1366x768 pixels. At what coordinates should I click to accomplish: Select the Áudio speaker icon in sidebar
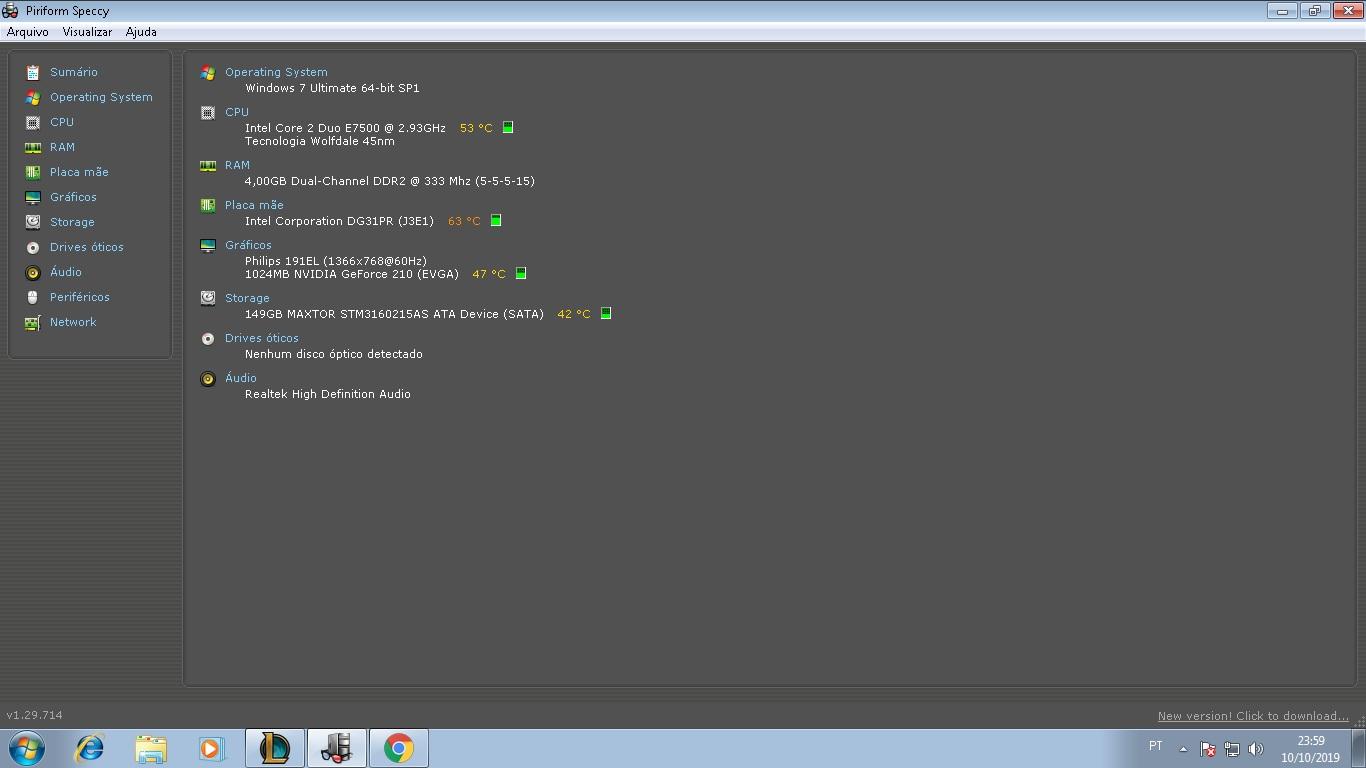(33, 272)
